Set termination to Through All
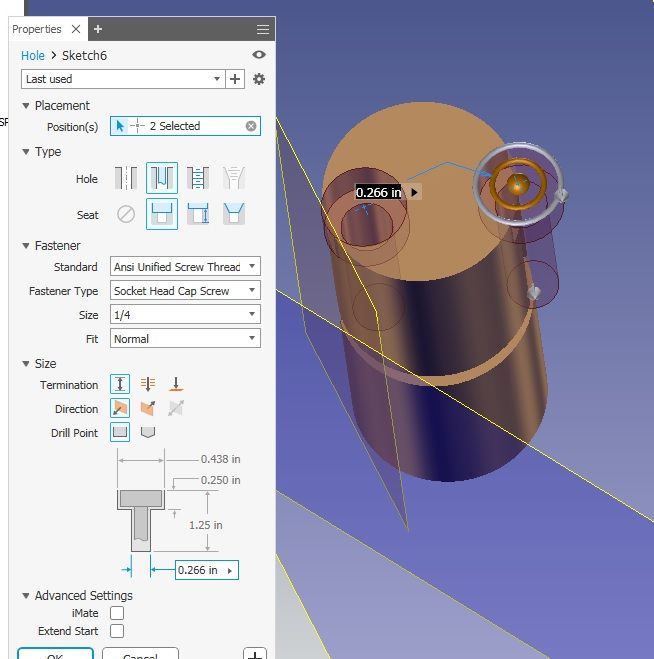Image resolution: width=654 pixels, height=659 pixels. 148,384
